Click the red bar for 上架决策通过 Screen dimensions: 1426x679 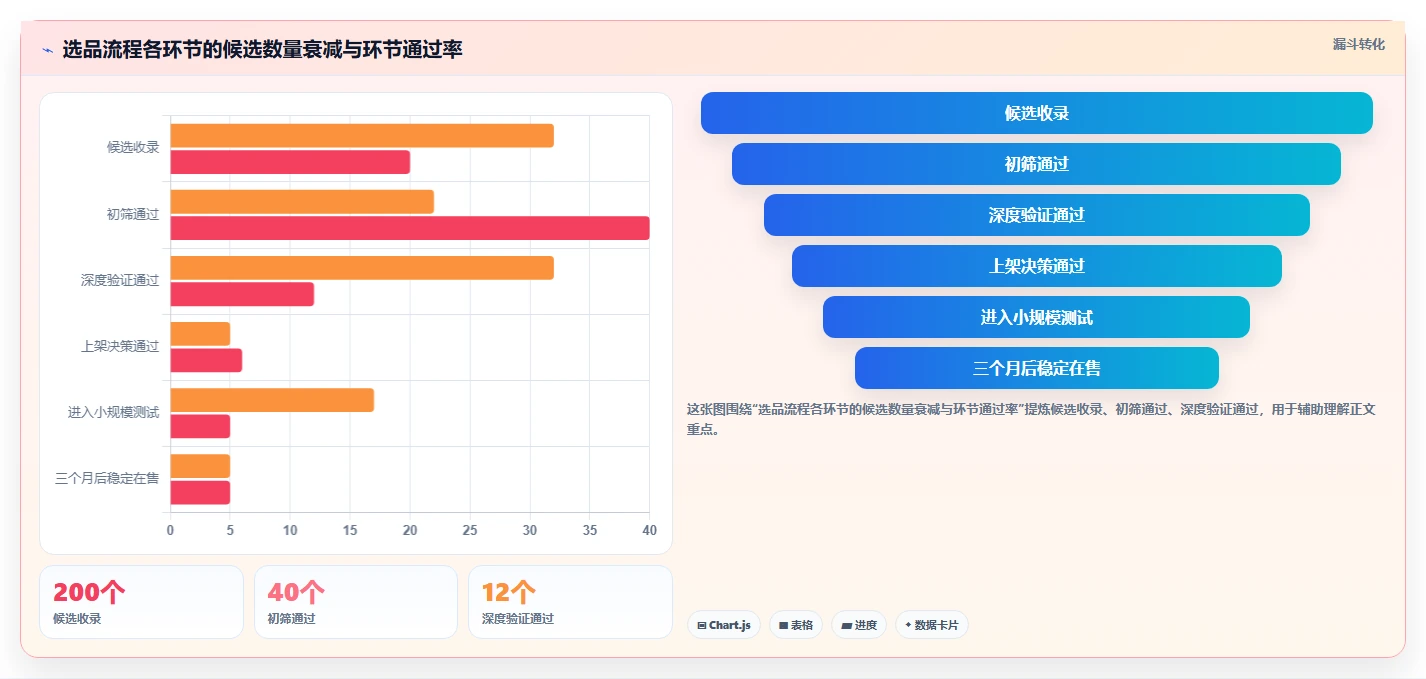click(x=206, y=360)
